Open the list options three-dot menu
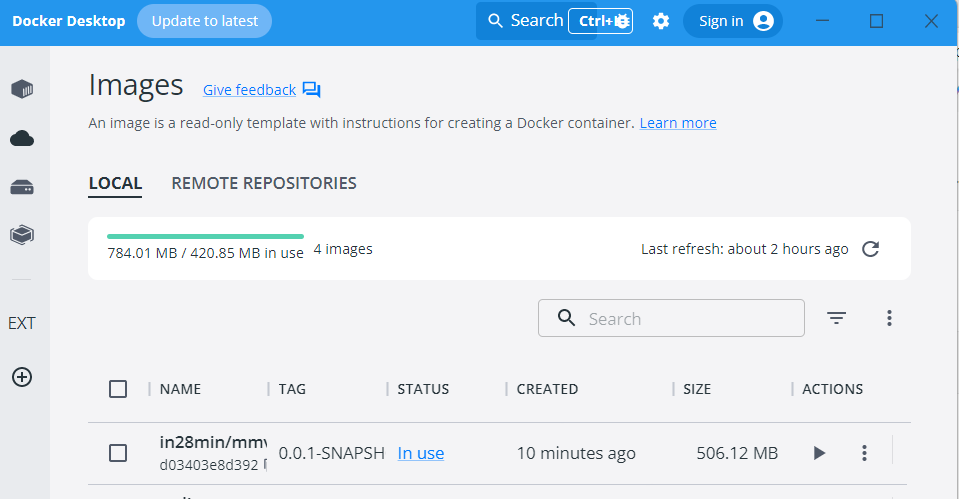 (889, 318)
